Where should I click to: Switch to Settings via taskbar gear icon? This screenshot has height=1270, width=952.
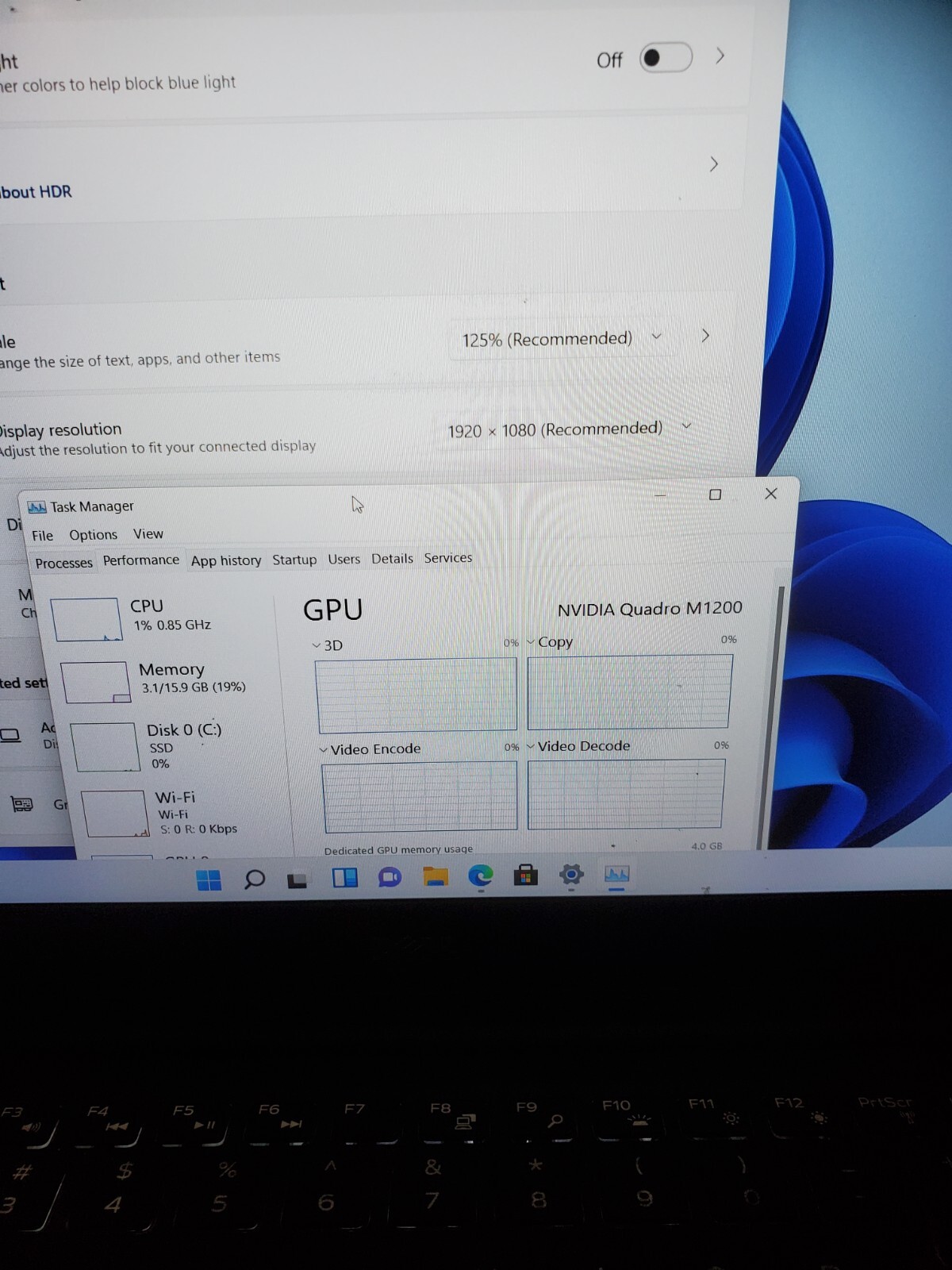[x=571, y=875]
